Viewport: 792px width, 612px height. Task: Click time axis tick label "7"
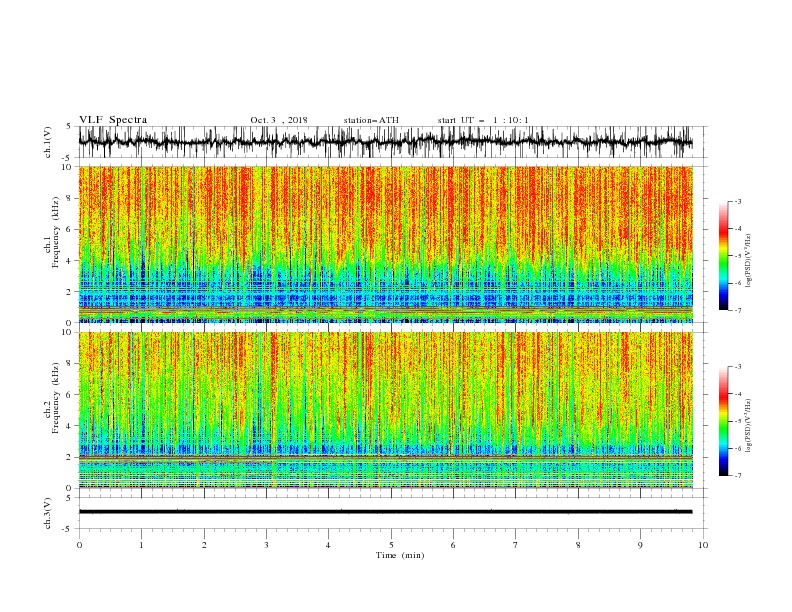(x=515, y=545)
